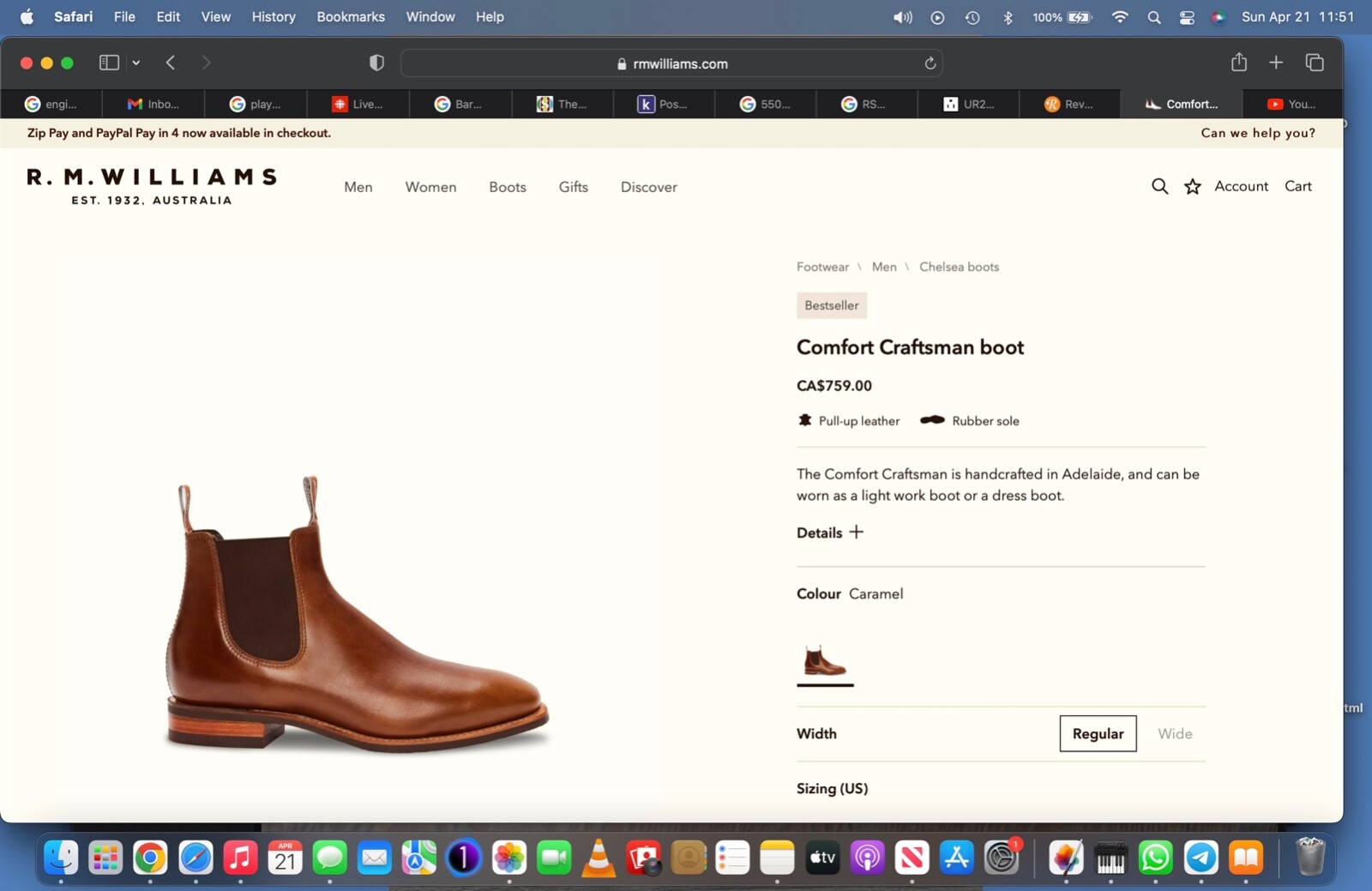The image size is (1372, 891).
Task: Open Control Center in menu bar
Action: click(1187, 17)
